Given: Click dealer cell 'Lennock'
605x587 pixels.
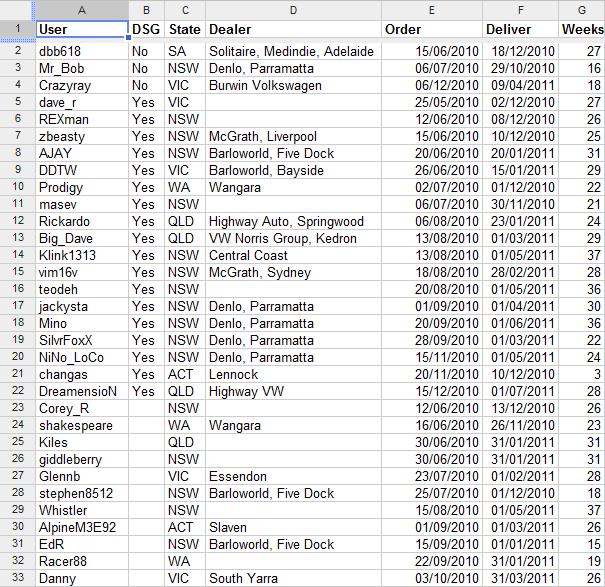Looking at the screenshot, I should tap(293, 374).
